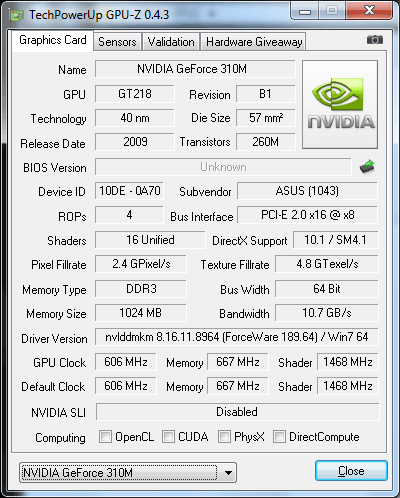Click the Close button

tap(351, 471)
